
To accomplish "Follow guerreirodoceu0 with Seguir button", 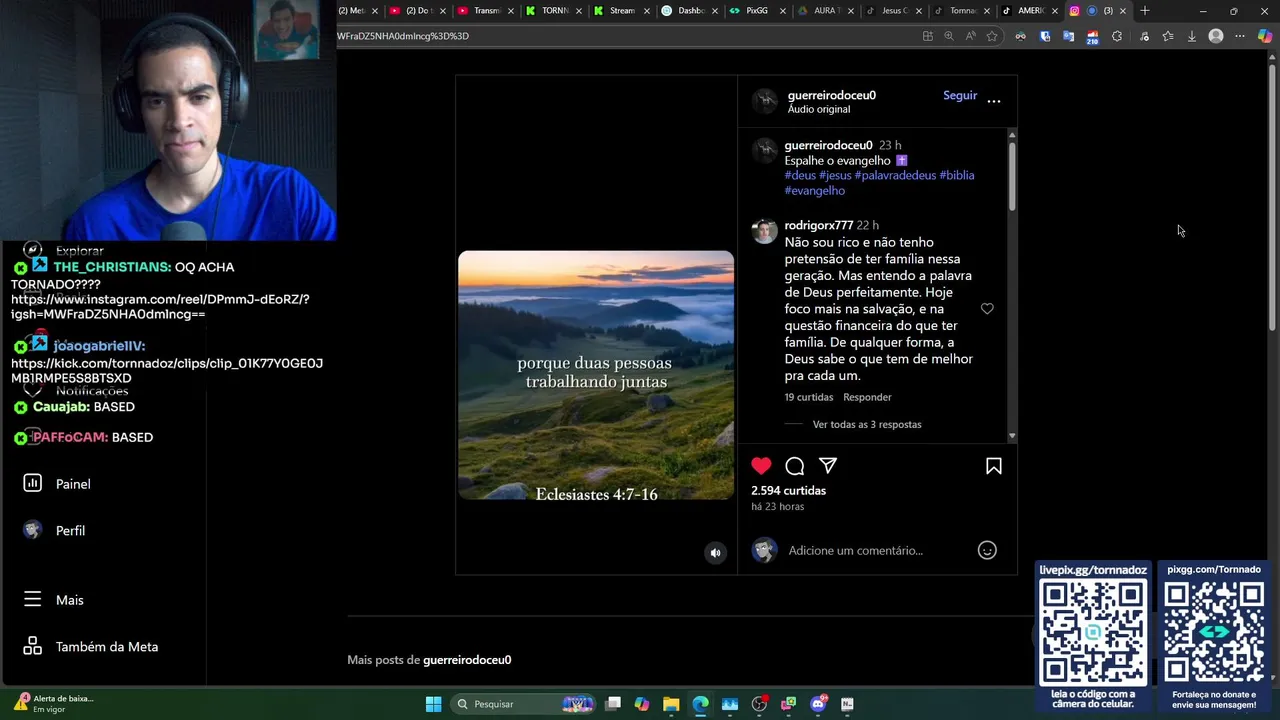I will click(960, 95).
